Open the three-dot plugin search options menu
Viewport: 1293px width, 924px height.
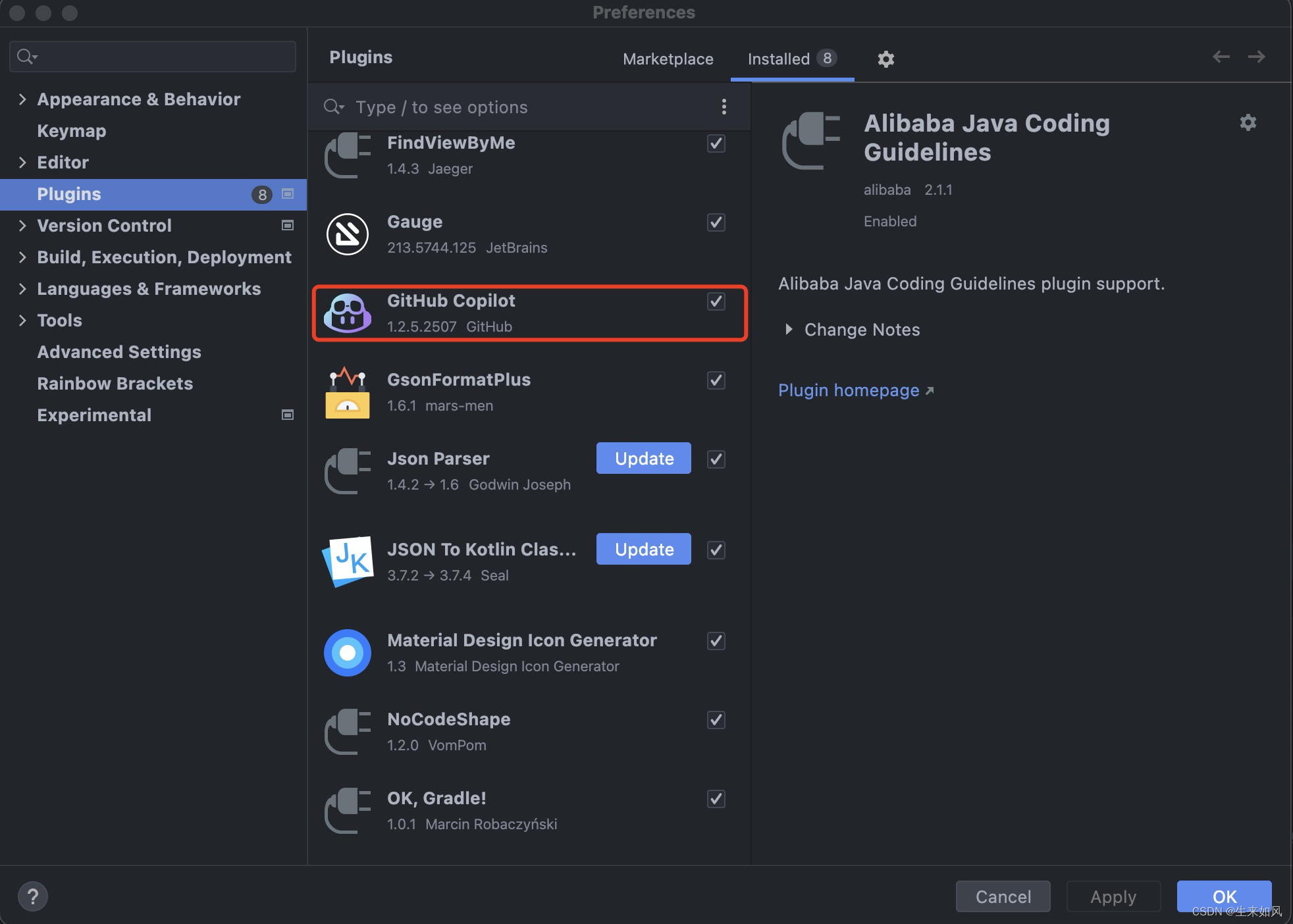[x=724, y=107]
